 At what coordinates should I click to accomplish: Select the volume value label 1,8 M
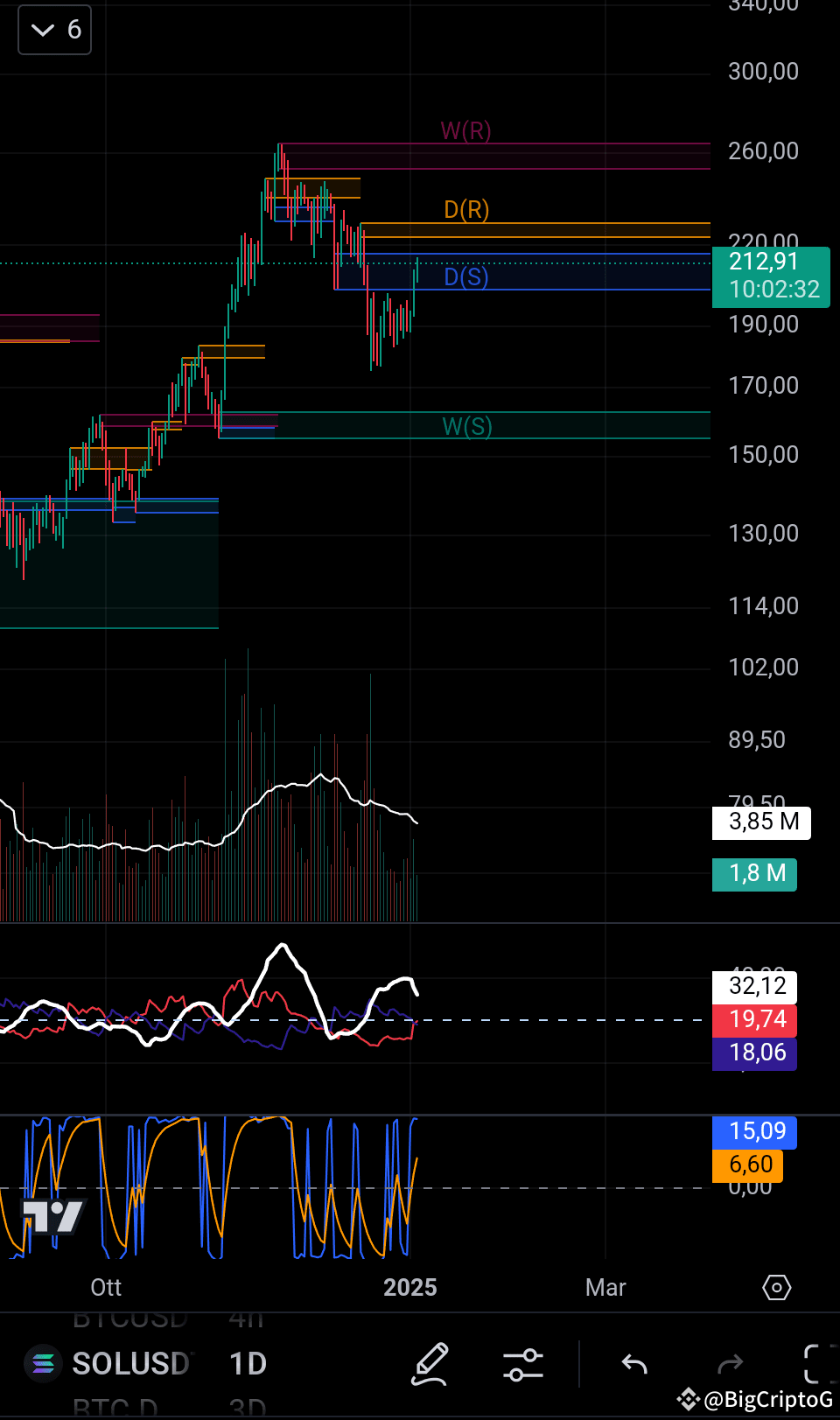[x=754, y=873]
